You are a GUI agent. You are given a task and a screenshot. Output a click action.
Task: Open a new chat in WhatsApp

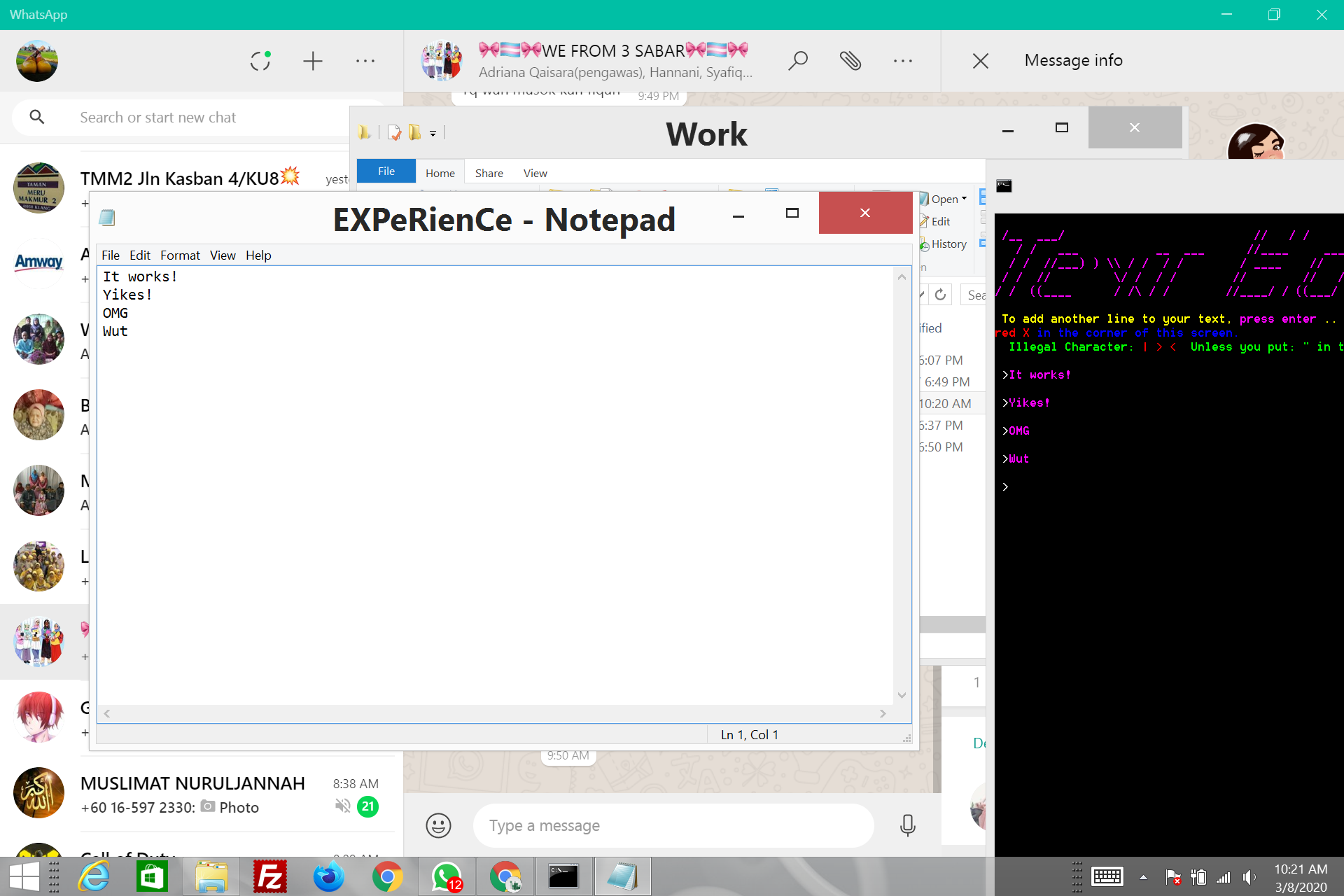click(313, 61)
